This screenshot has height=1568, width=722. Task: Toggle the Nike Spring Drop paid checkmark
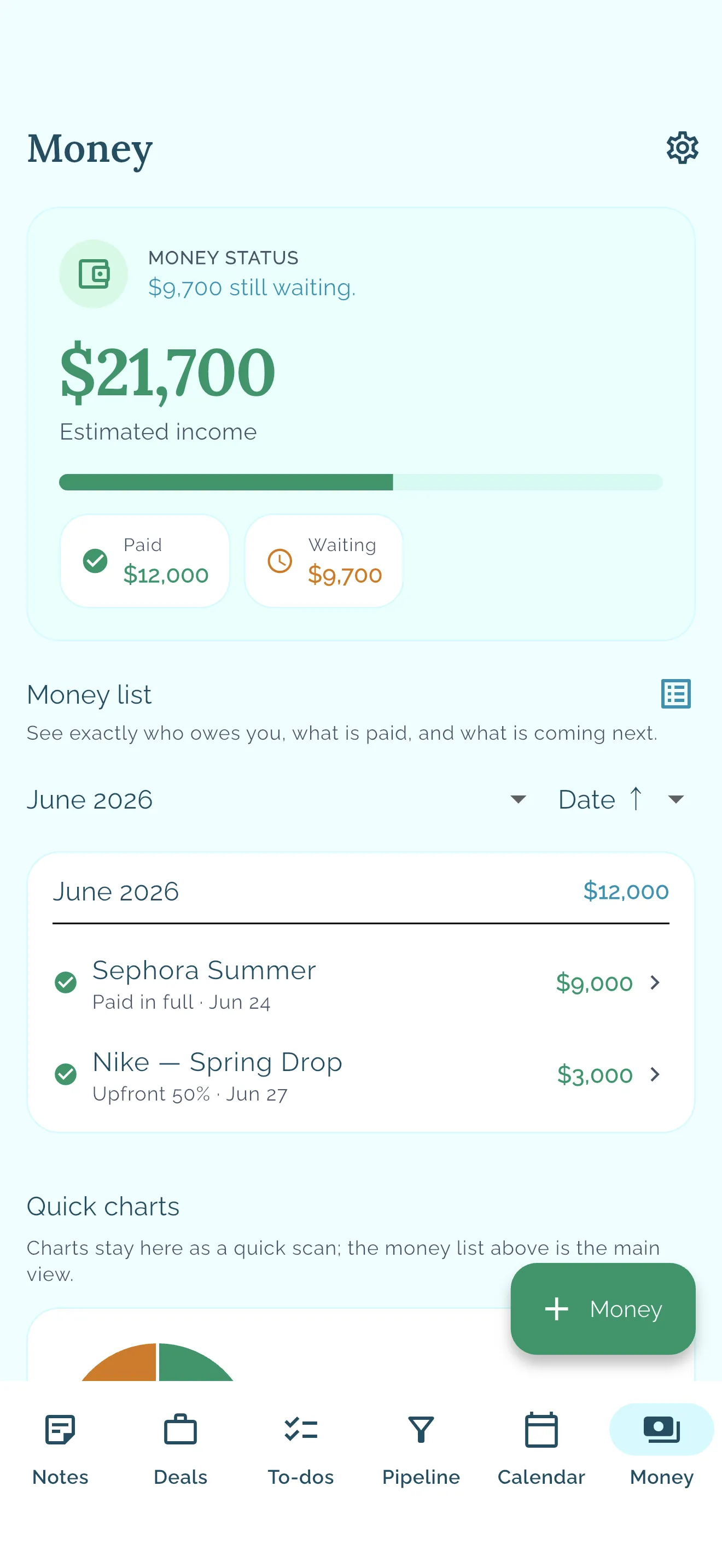point(66,1074)
